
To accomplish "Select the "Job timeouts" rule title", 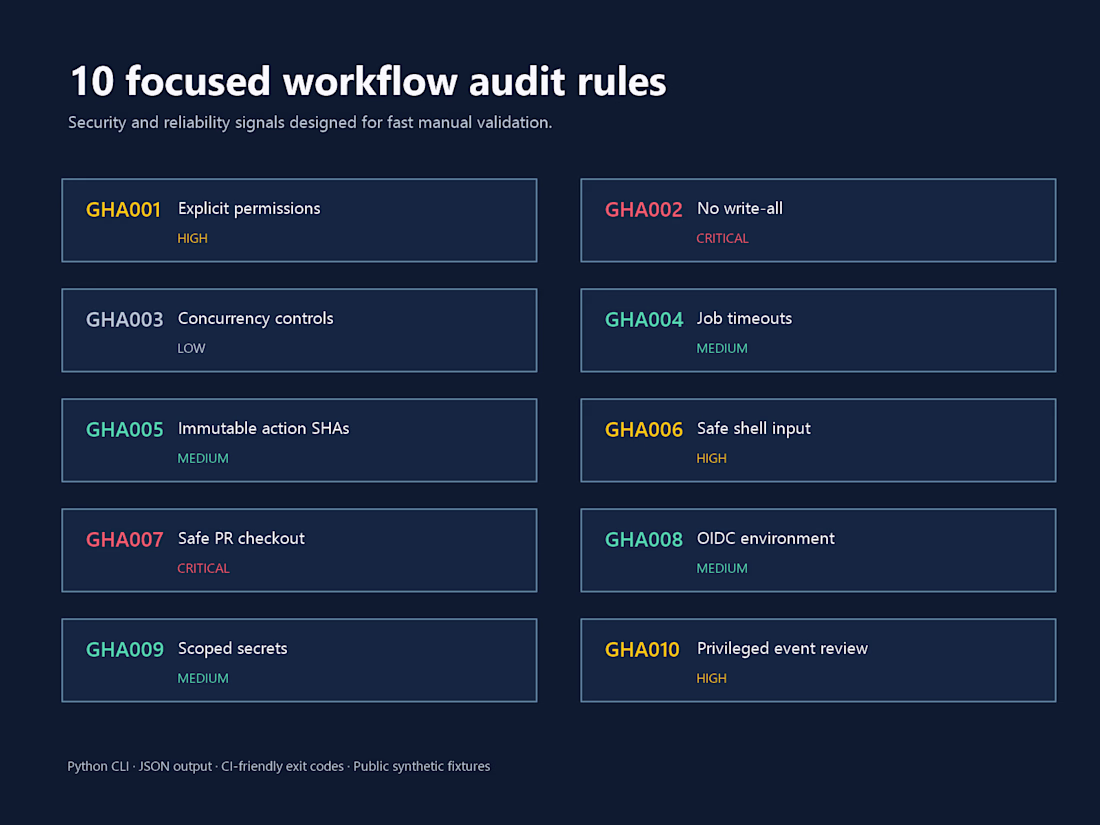I will 744,318.
